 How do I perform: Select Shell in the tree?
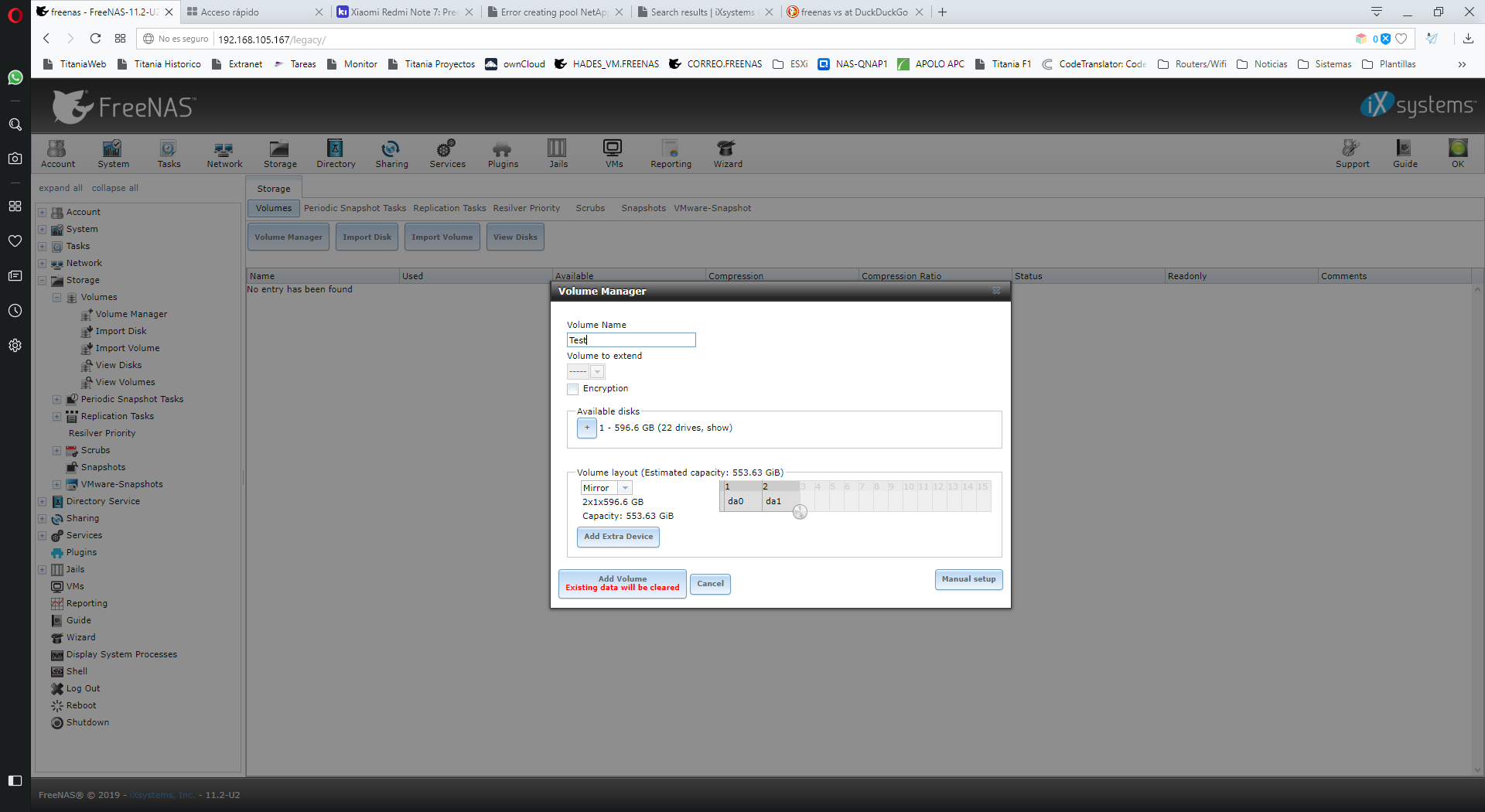pos(77,671)
